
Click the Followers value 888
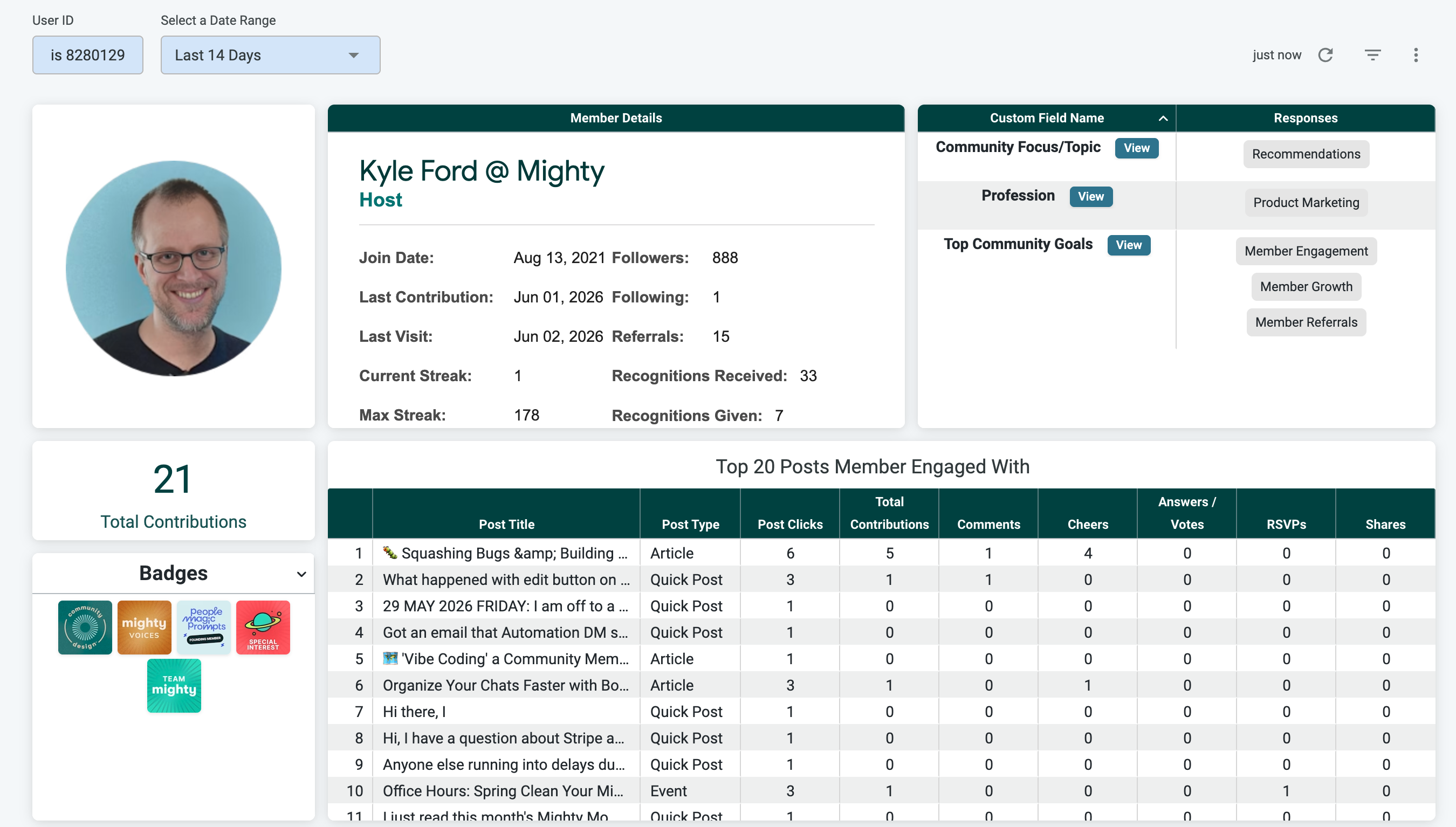725,258
